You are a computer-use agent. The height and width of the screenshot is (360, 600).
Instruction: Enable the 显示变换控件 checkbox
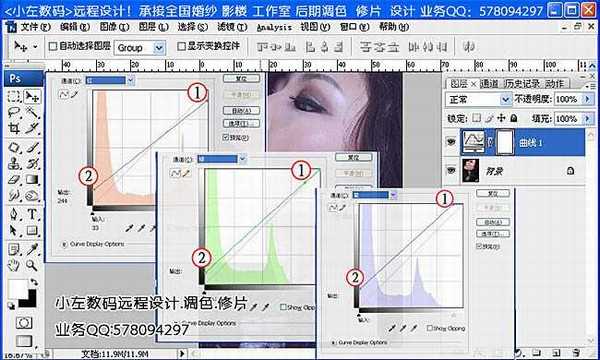[x=181, y=46]
